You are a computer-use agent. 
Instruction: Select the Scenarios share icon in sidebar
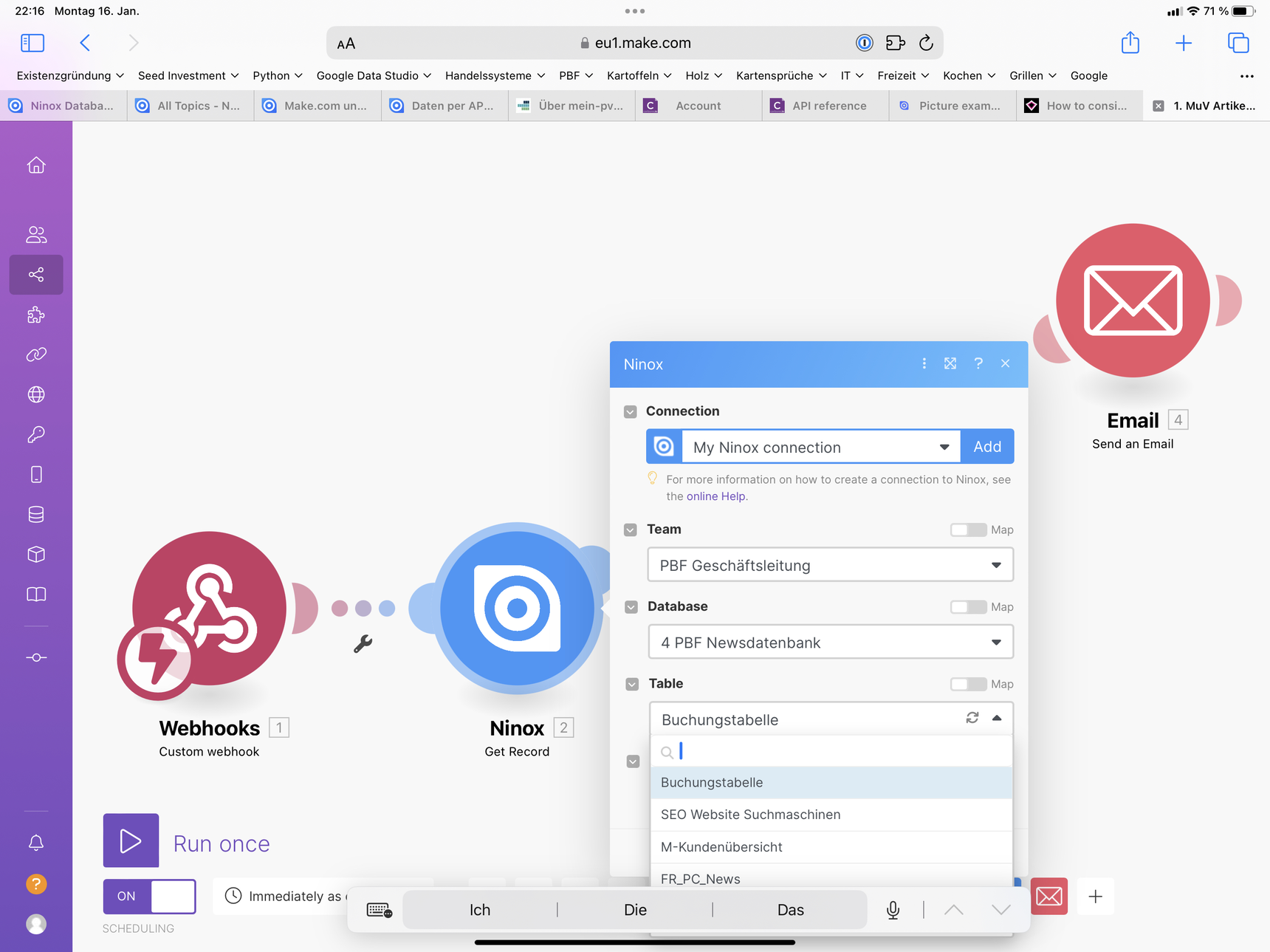pyautogui.click(x=36, y=275)
